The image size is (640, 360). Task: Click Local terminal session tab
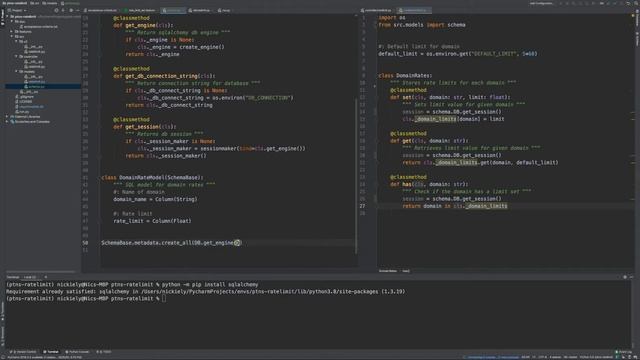point(30,277)
